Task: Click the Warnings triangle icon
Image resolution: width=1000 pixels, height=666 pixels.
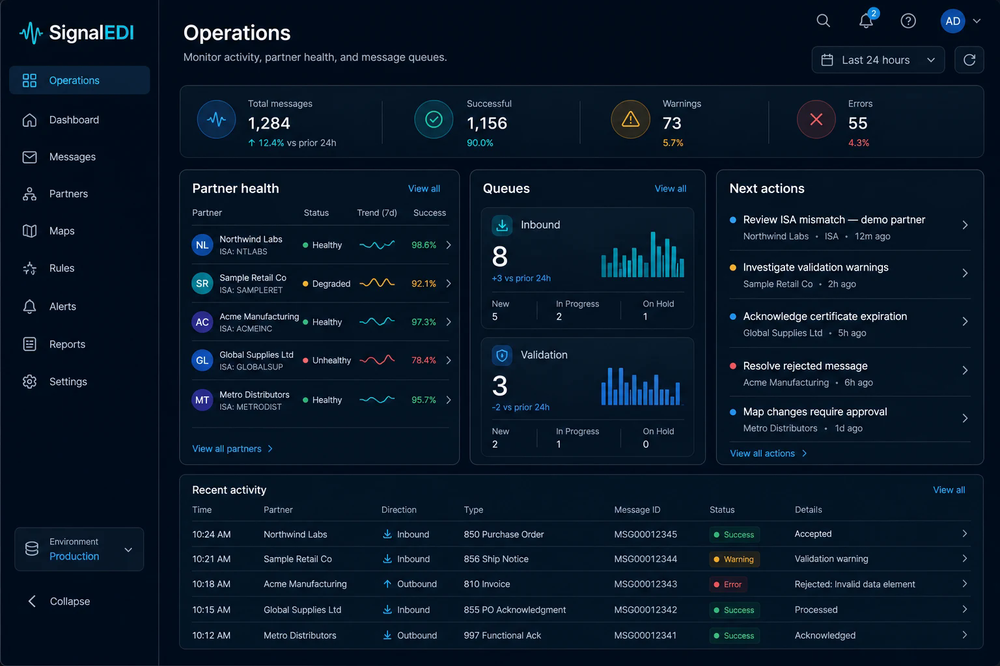Action: [x=630, y=119]
